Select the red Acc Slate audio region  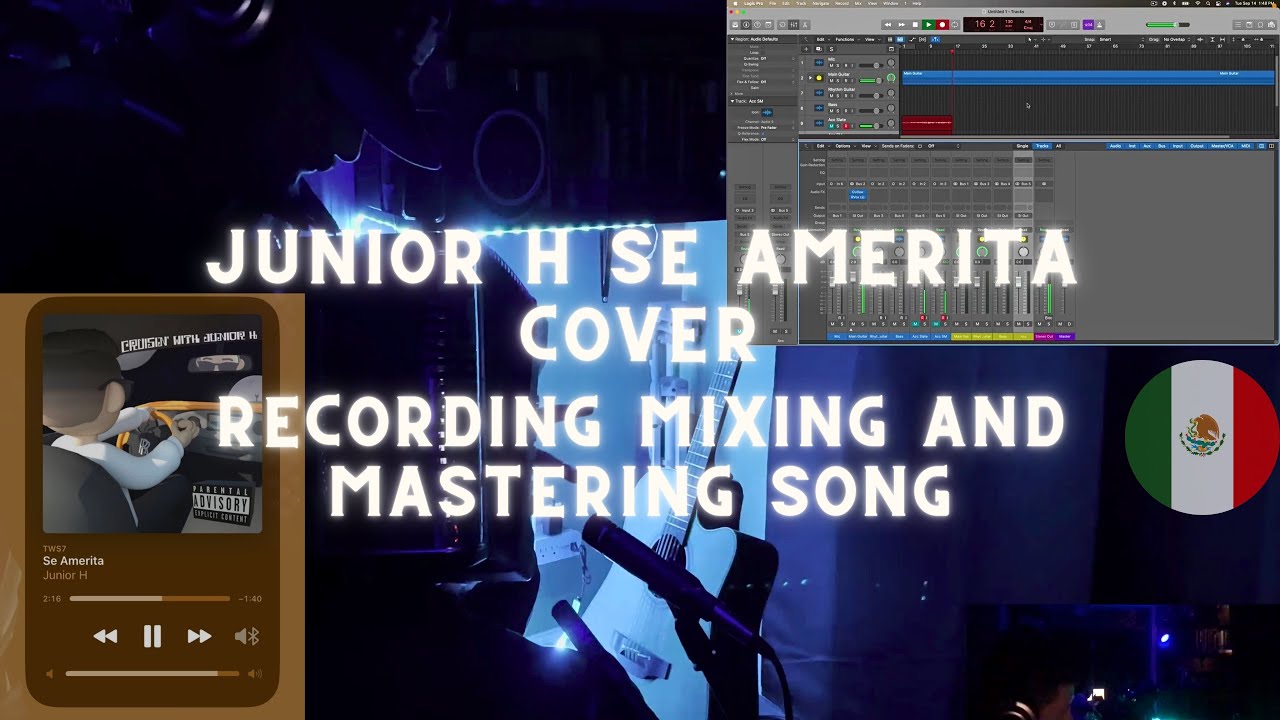pyautogui.click(x=927, y=124)
